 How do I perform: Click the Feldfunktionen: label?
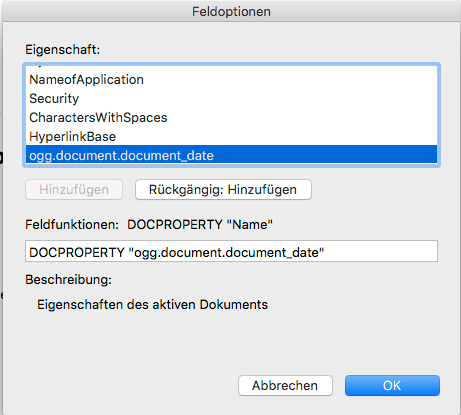72,224
